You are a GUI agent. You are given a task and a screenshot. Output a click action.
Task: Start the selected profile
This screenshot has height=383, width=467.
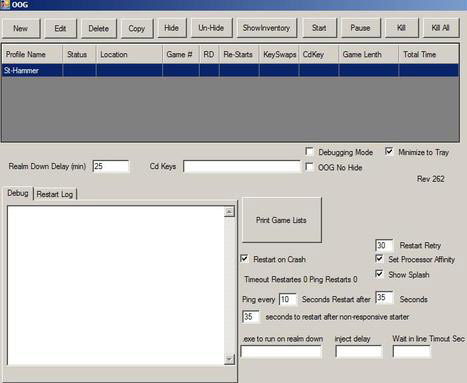click(x=319, y=28)
